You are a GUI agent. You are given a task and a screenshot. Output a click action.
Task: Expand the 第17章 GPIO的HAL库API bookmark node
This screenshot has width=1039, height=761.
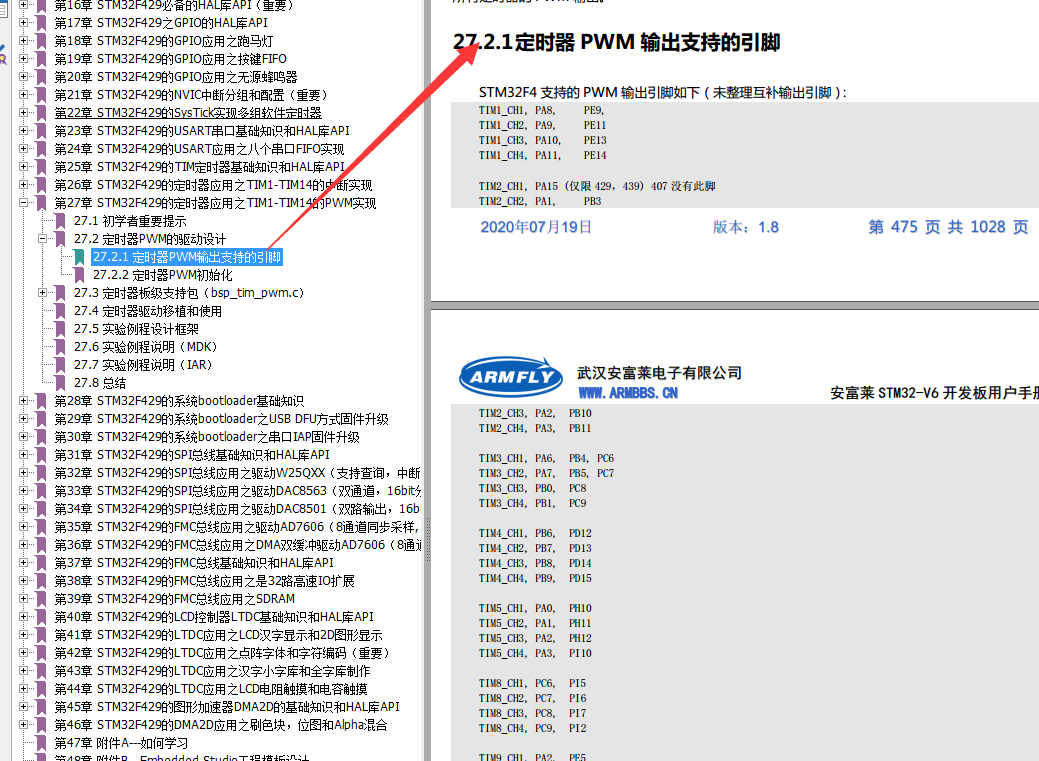23,23
